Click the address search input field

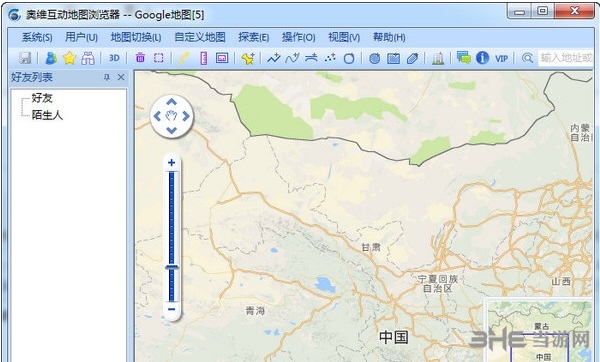[x=566, y=58]
